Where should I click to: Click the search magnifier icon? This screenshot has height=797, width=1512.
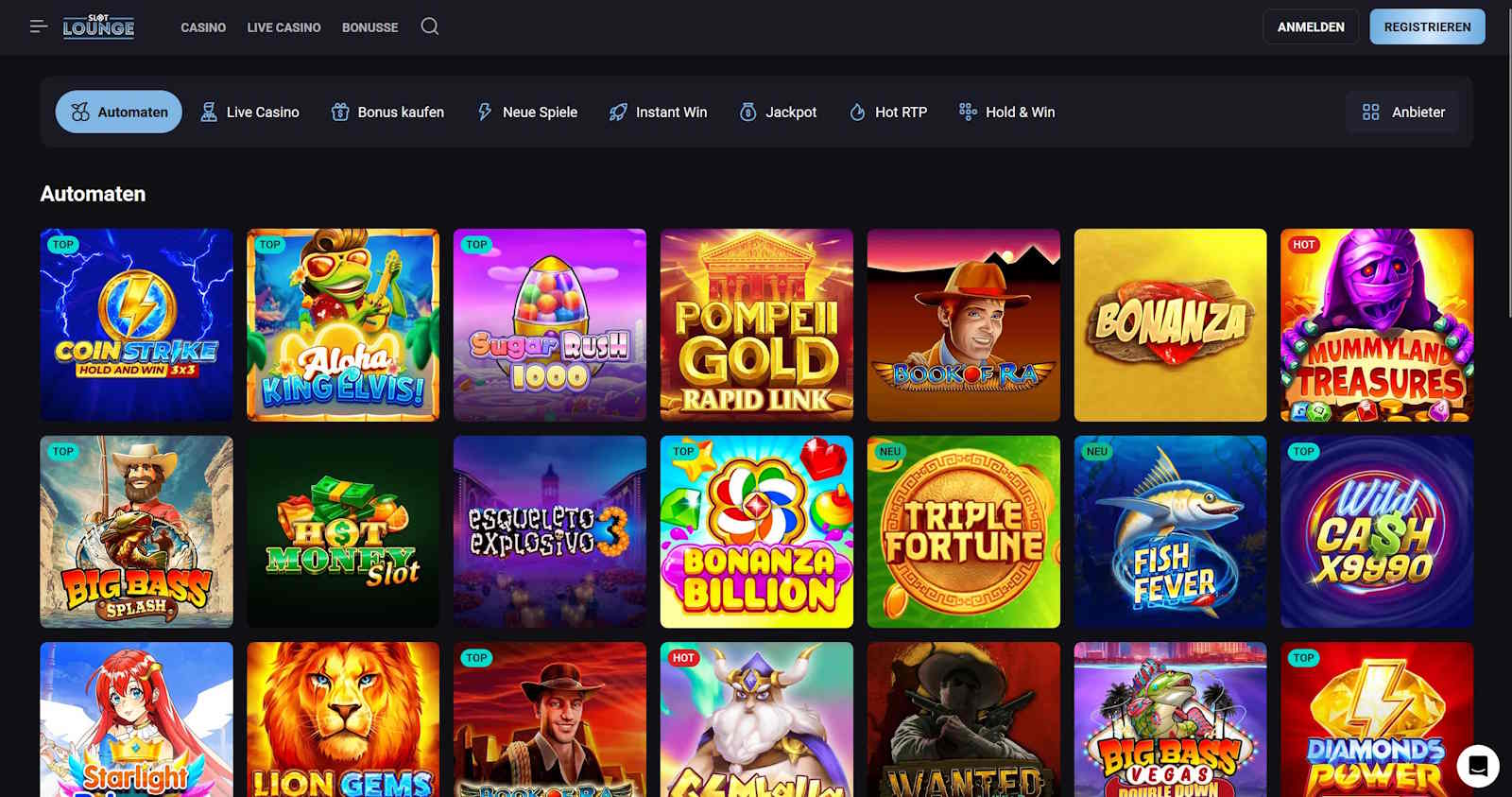click(430, 26)
